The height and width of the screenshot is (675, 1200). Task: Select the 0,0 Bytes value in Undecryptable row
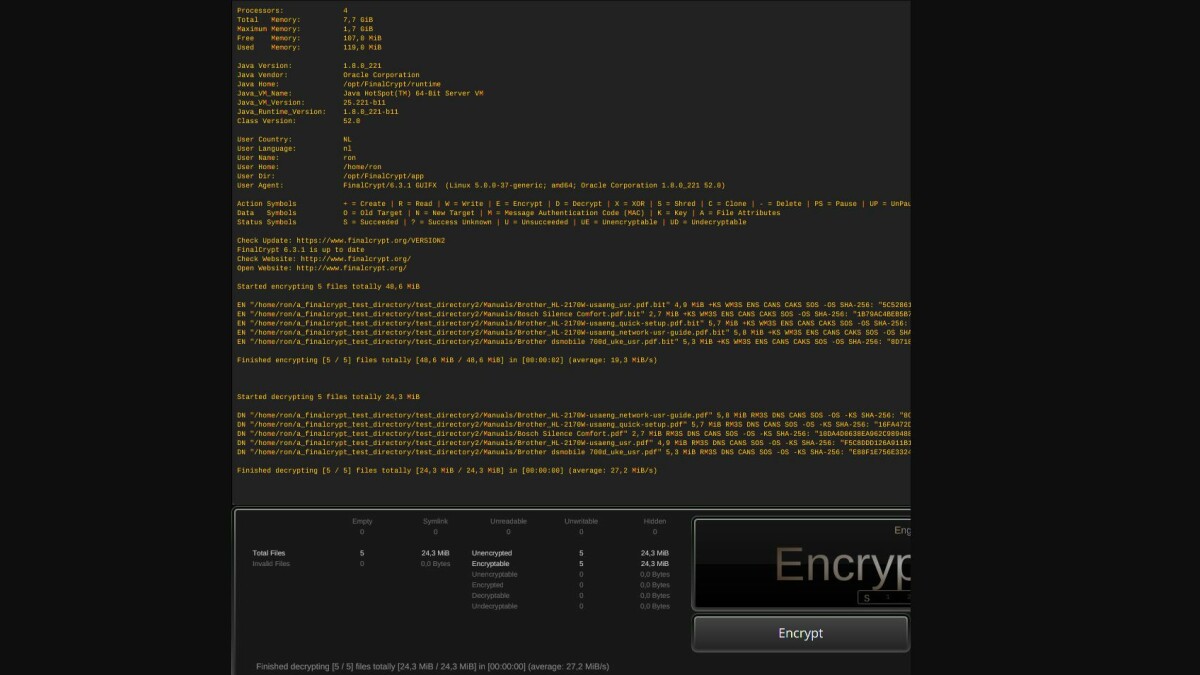[x=655, y=606]
